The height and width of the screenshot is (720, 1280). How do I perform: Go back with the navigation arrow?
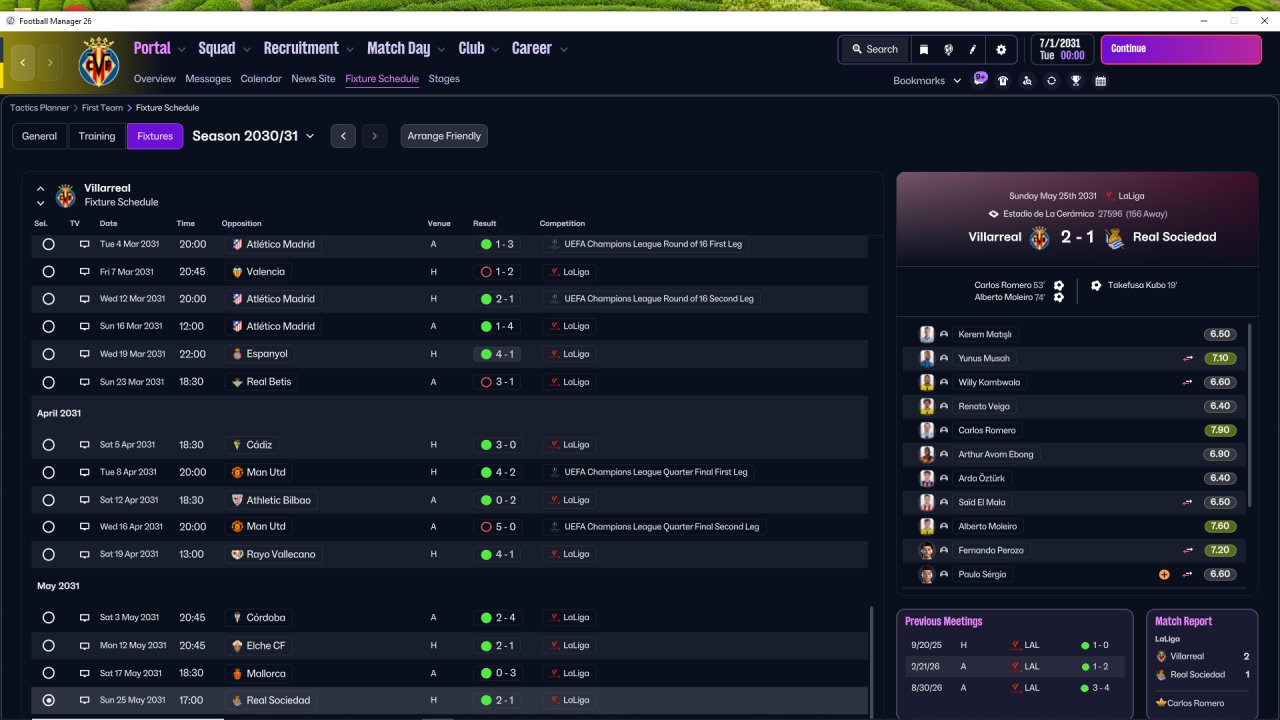pyautogui.click(x=23, y=62)
